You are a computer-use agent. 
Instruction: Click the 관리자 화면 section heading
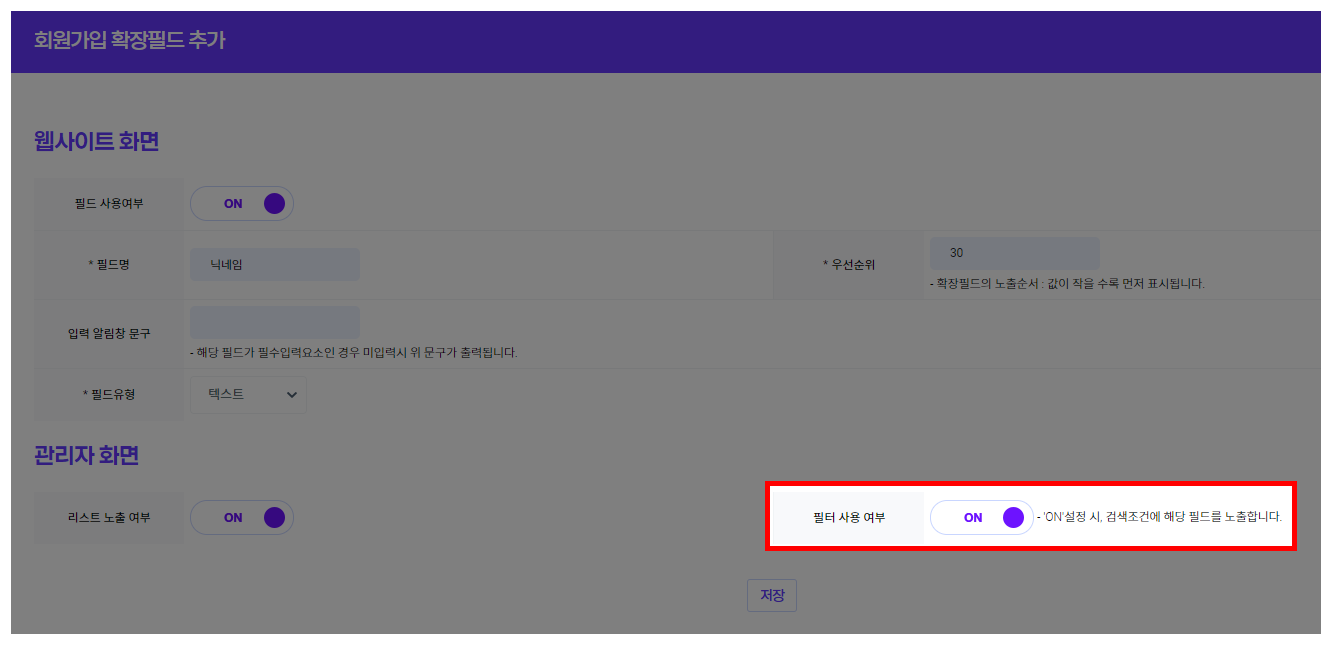(x=87, y=456)
